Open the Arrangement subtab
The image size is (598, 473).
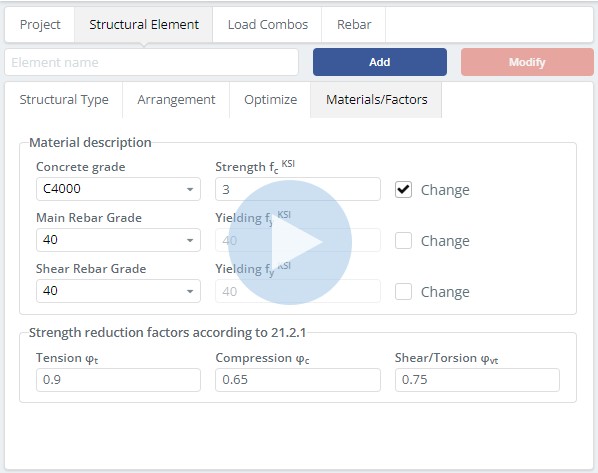(176, 100)
